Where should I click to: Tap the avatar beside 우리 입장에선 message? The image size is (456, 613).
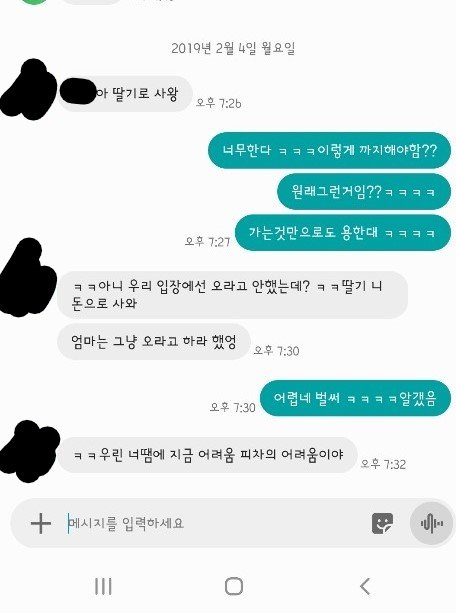(27, 277)
